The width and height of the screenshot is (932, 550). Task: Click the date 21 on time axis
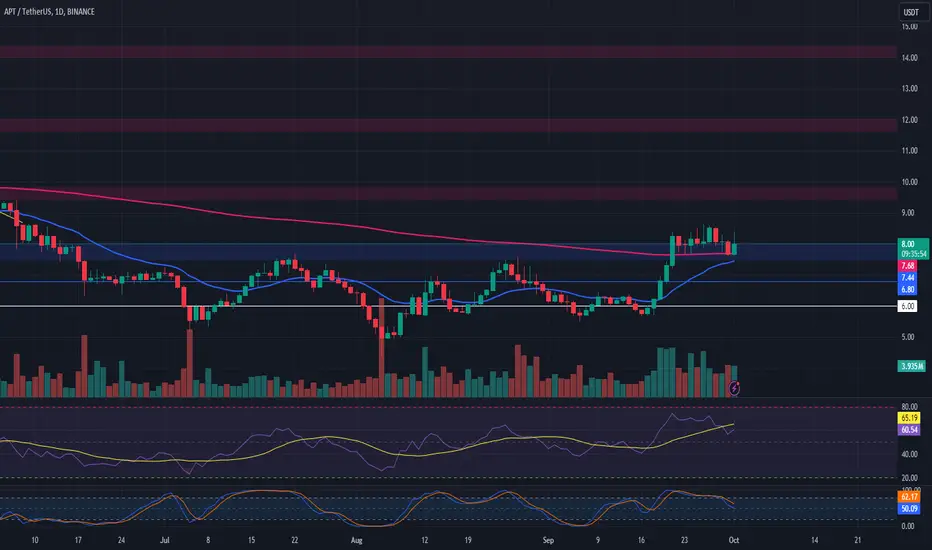[x=858, y=540]
